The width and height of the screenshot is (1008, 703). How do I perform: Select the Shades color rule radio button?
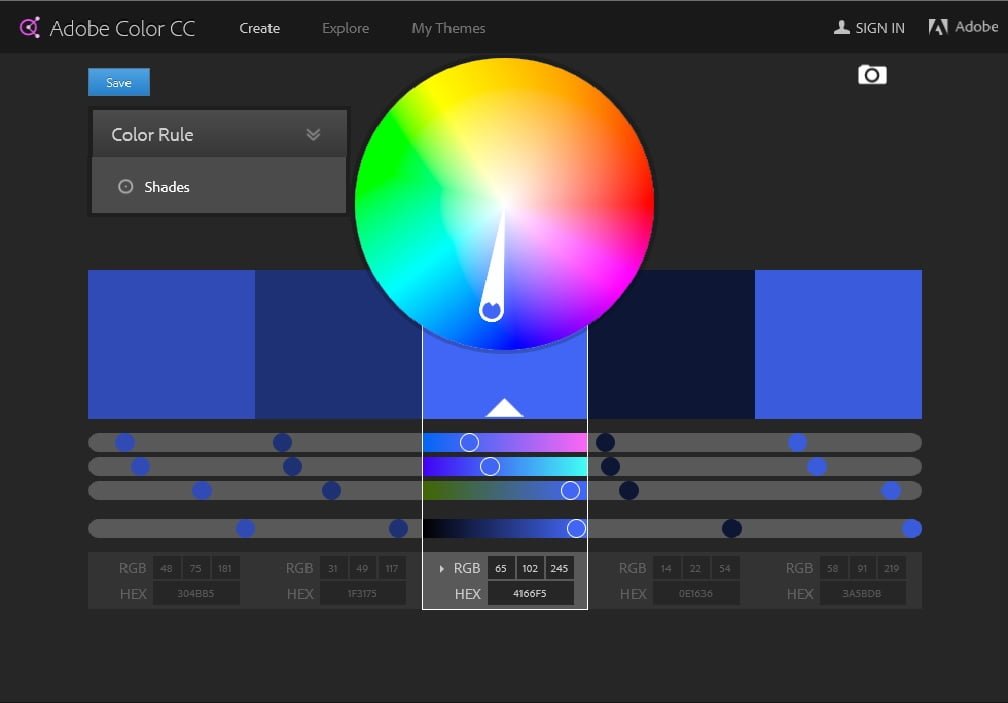pyautogui.click(x=126, y=187)
